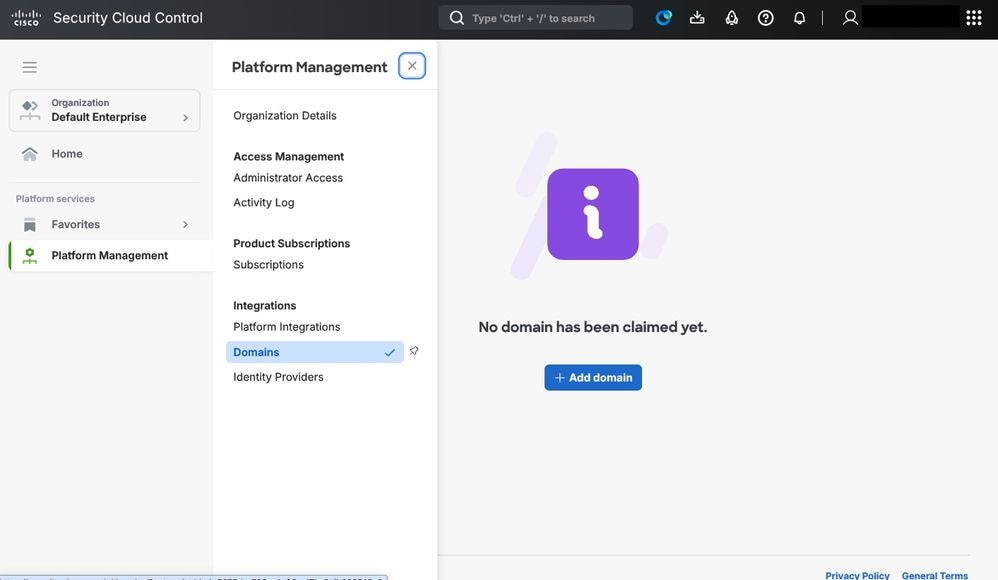The height and width of the screenshot is (580, 998).
Task: Click the downloads icon in the header
Action: [x=697, y=17]
